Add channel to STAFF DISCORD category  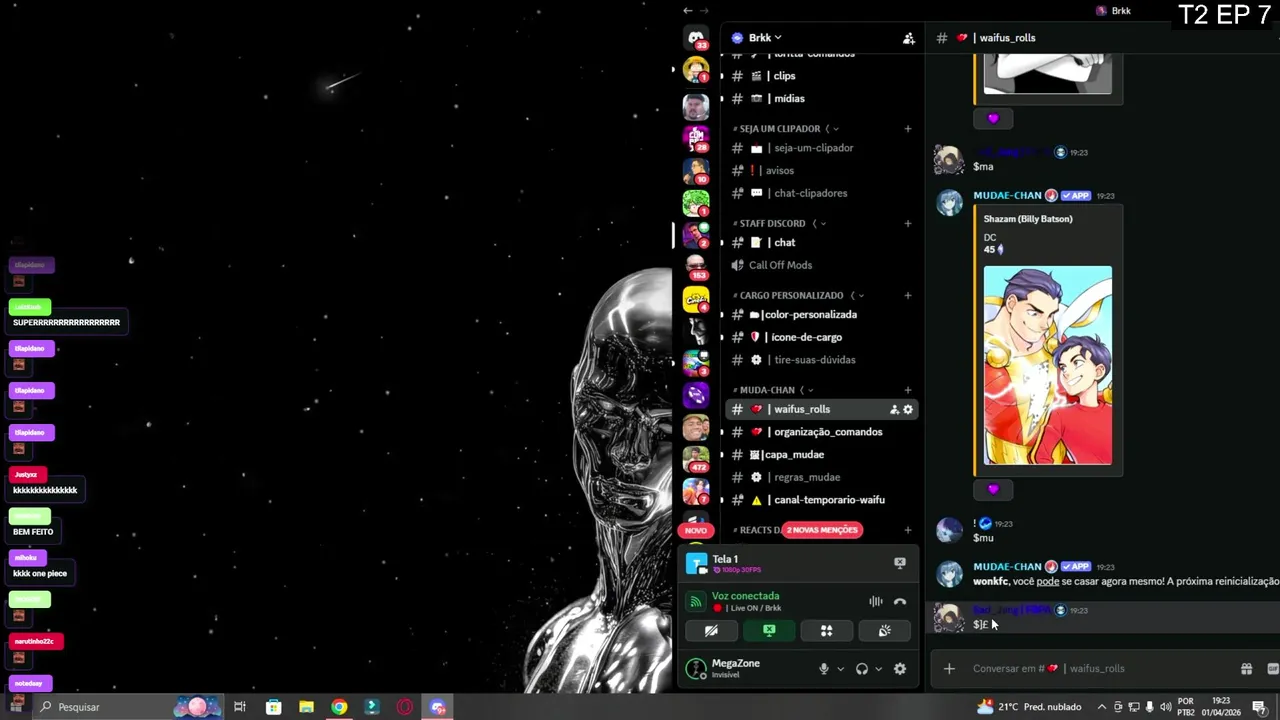(908, 223)
